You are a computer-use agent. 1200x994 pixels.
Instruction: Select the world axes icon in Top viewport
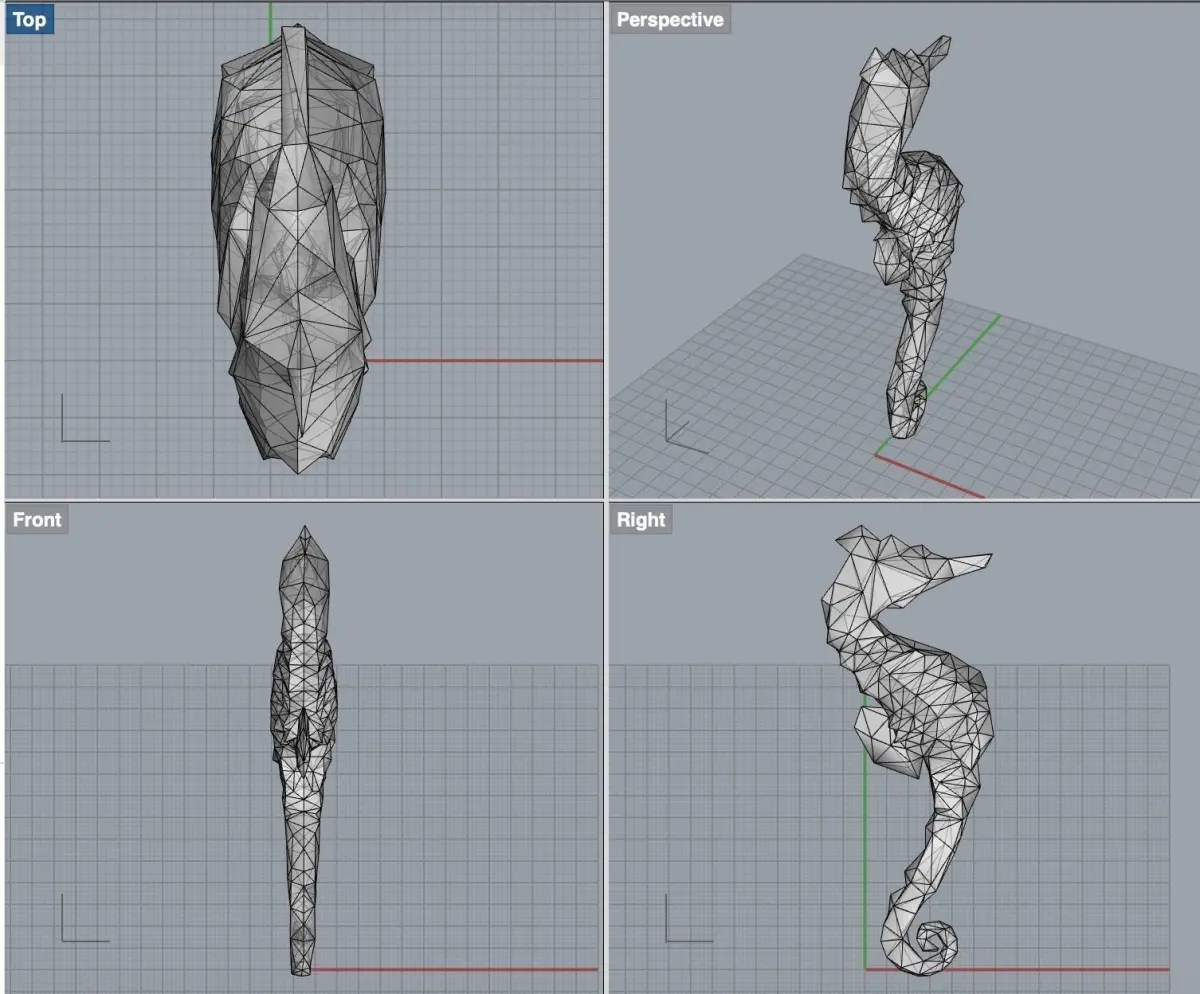tap(85, 418)
